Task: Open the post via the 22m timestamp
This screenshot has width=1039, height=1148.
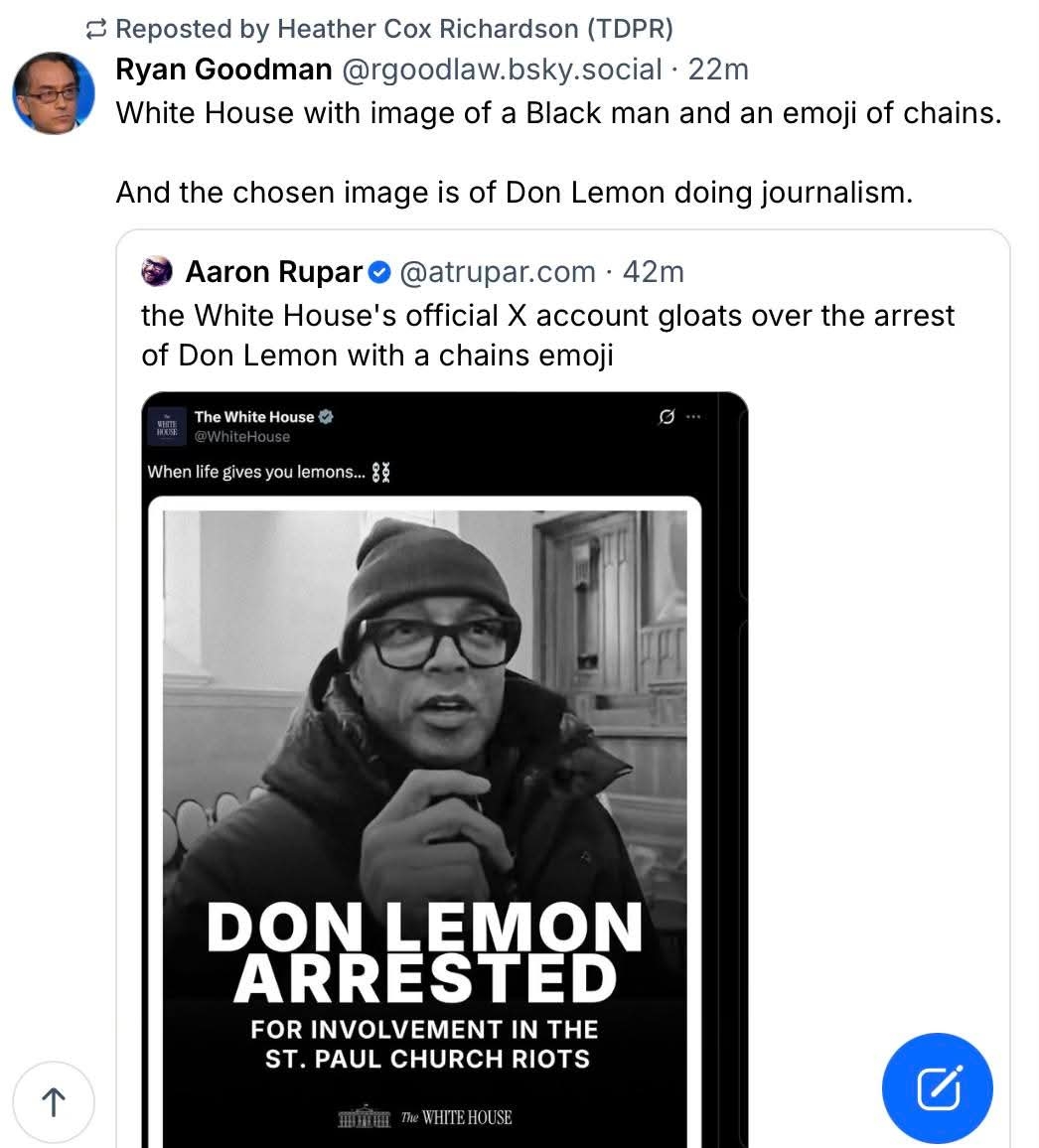Action: (x=718, y=70)
